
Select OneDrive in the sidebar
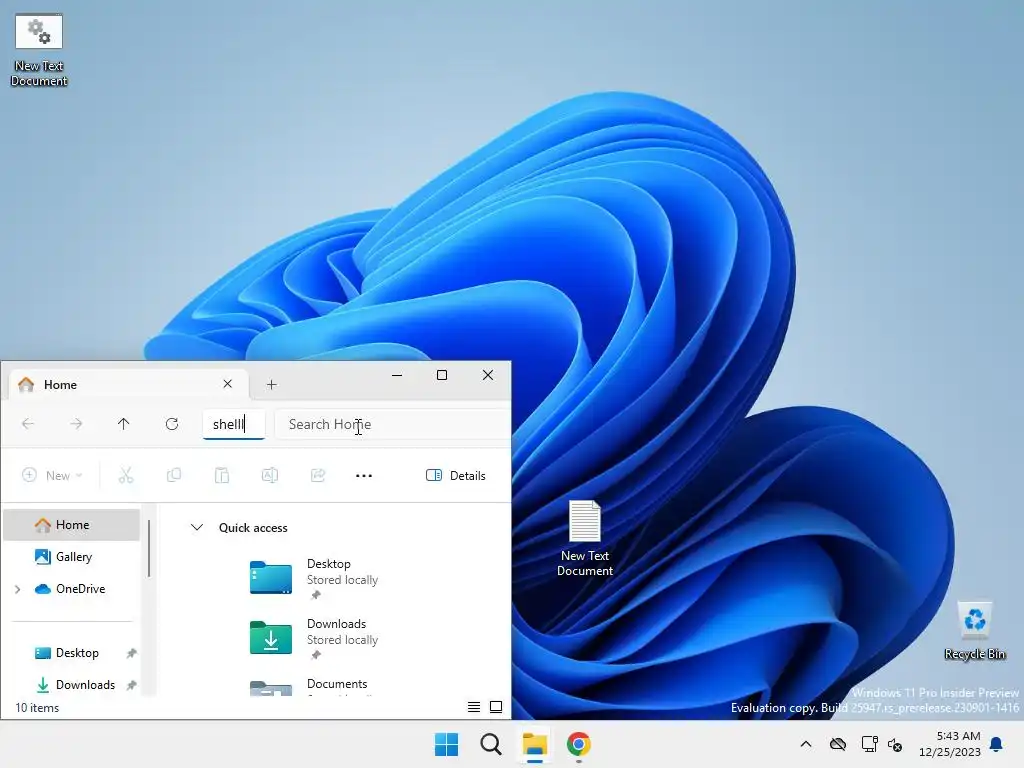72,589
